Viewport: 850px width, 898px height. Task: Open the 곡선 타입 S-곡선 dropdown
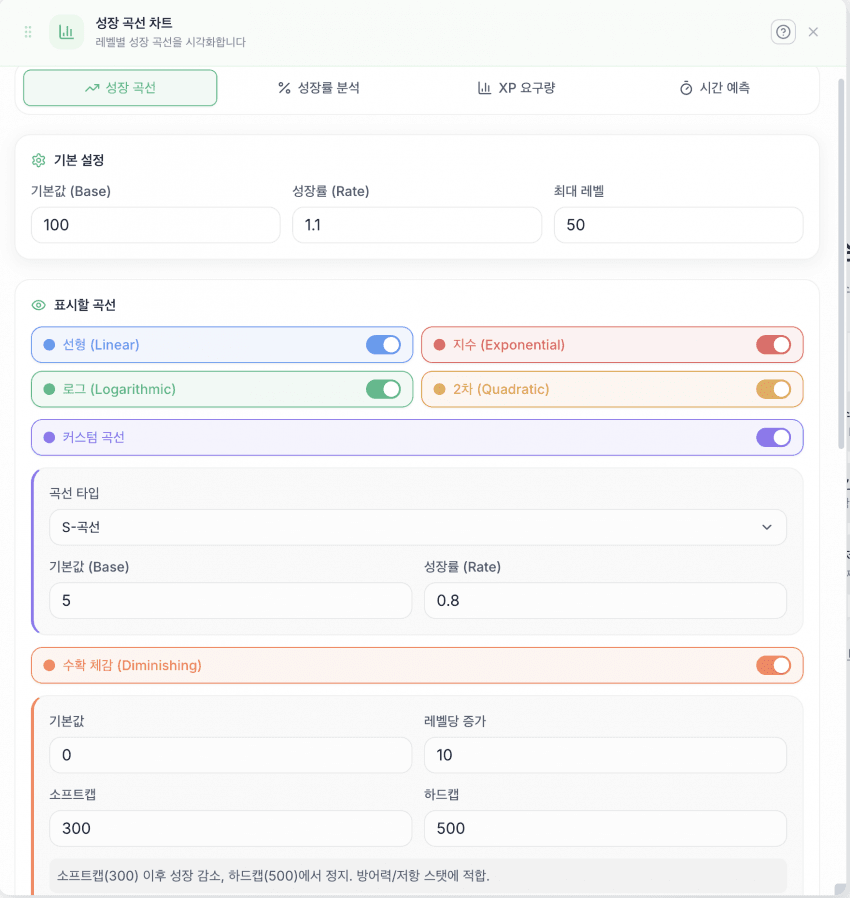pyautogui.click(x=418, y=527)
